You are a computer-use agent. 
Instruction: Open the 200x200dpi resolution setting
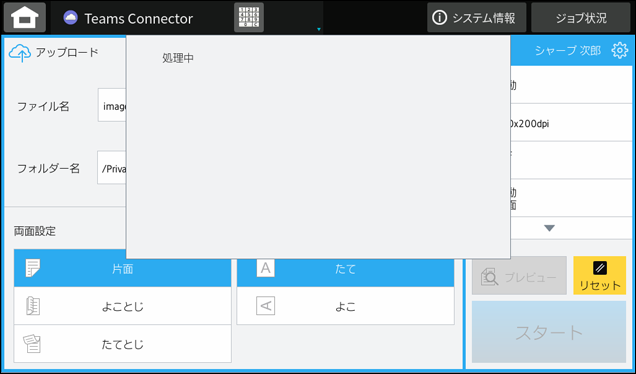click(x=571, y=123)
